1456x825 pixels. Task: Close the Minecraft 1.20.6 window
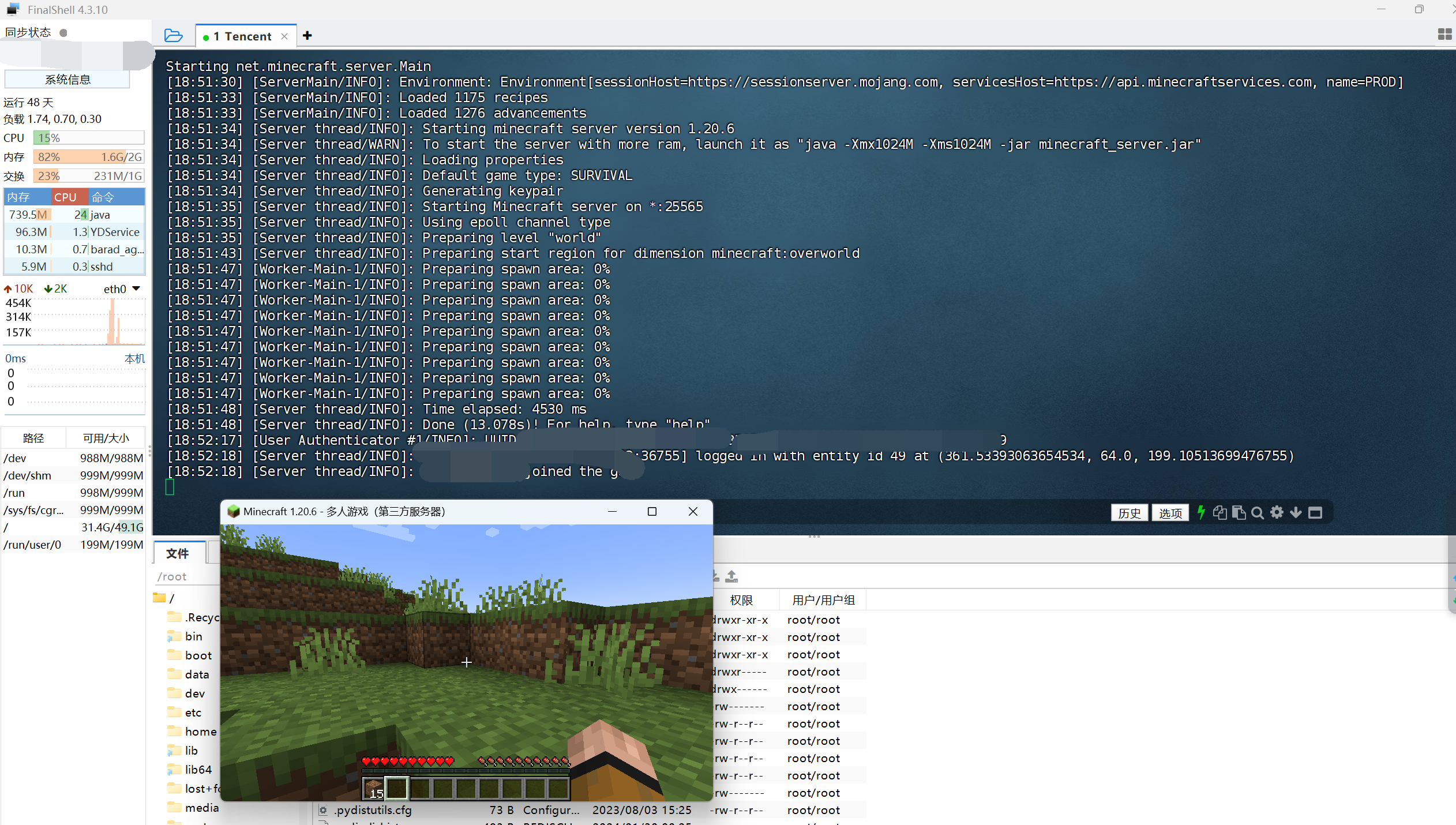[693, 512]
